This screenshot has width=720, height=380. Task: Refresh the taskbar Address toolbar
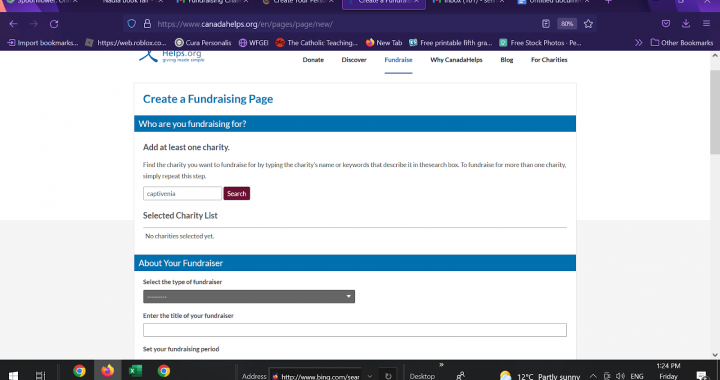(388, 376)
